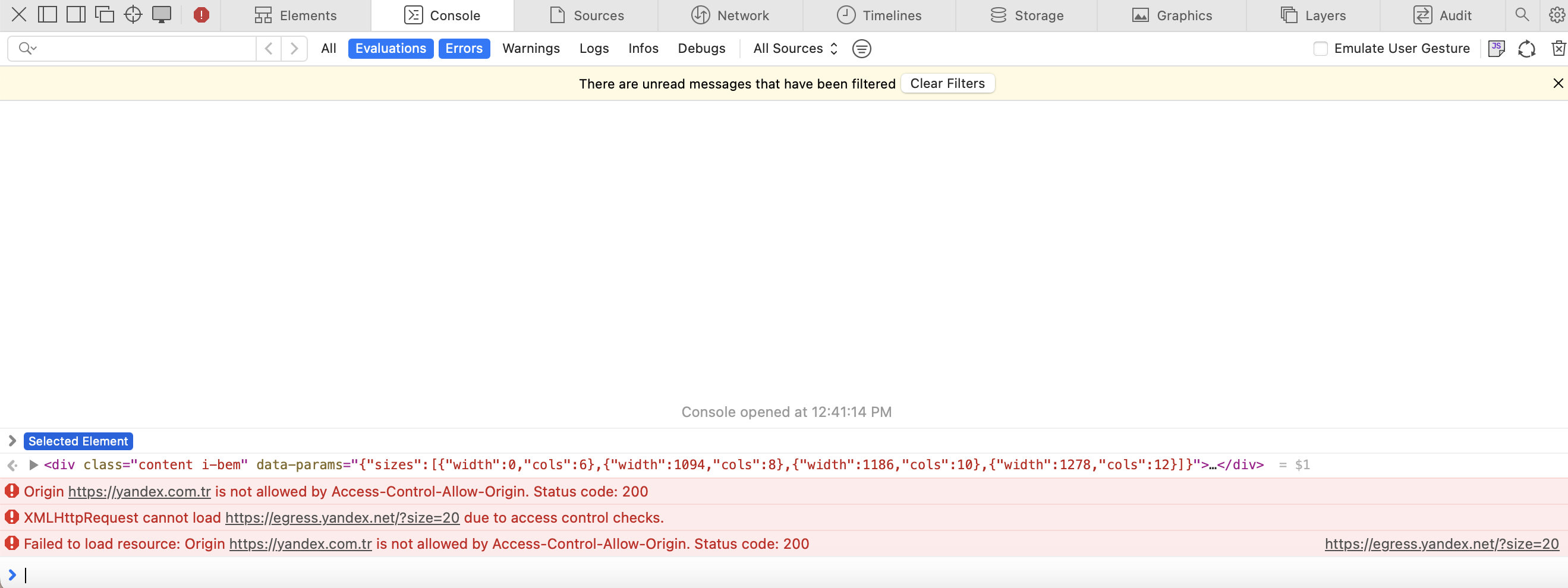Click the red error indicator icon
Viewport: 1568px width, 588px height.
[201, 15]
